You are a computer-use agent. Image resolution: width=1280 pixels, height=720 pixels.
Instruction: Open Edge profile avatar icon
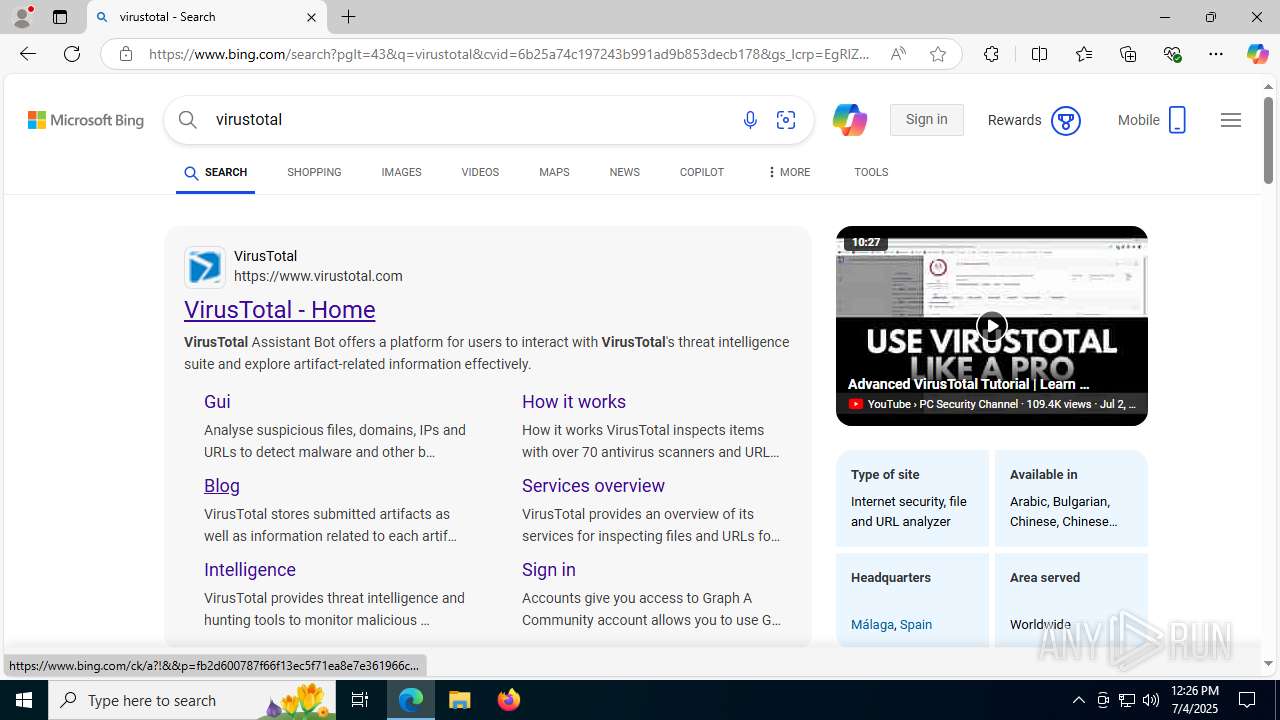pos(22,17)
